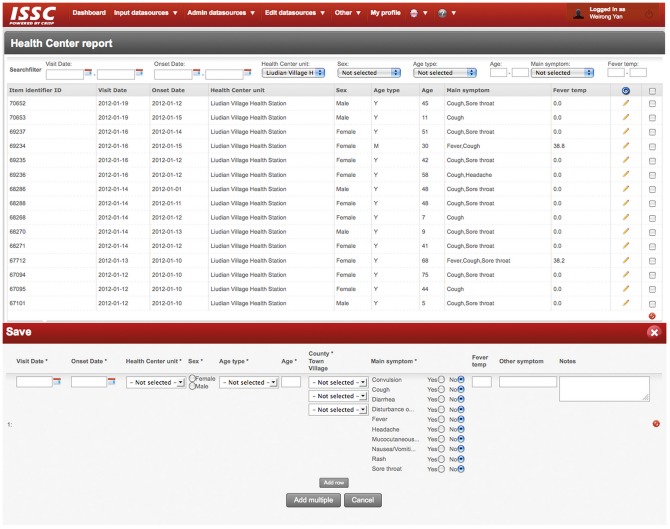Edit record 70652 with pencil icon

tap(626, 103)
